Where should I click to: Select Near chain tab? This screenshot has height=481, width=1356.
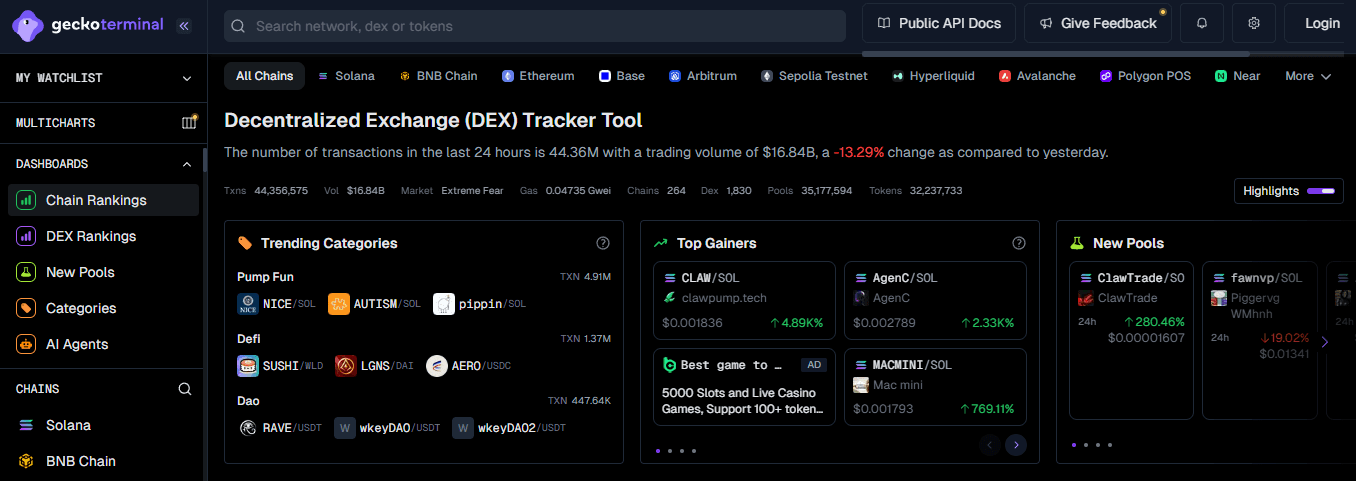[1238, 76]
